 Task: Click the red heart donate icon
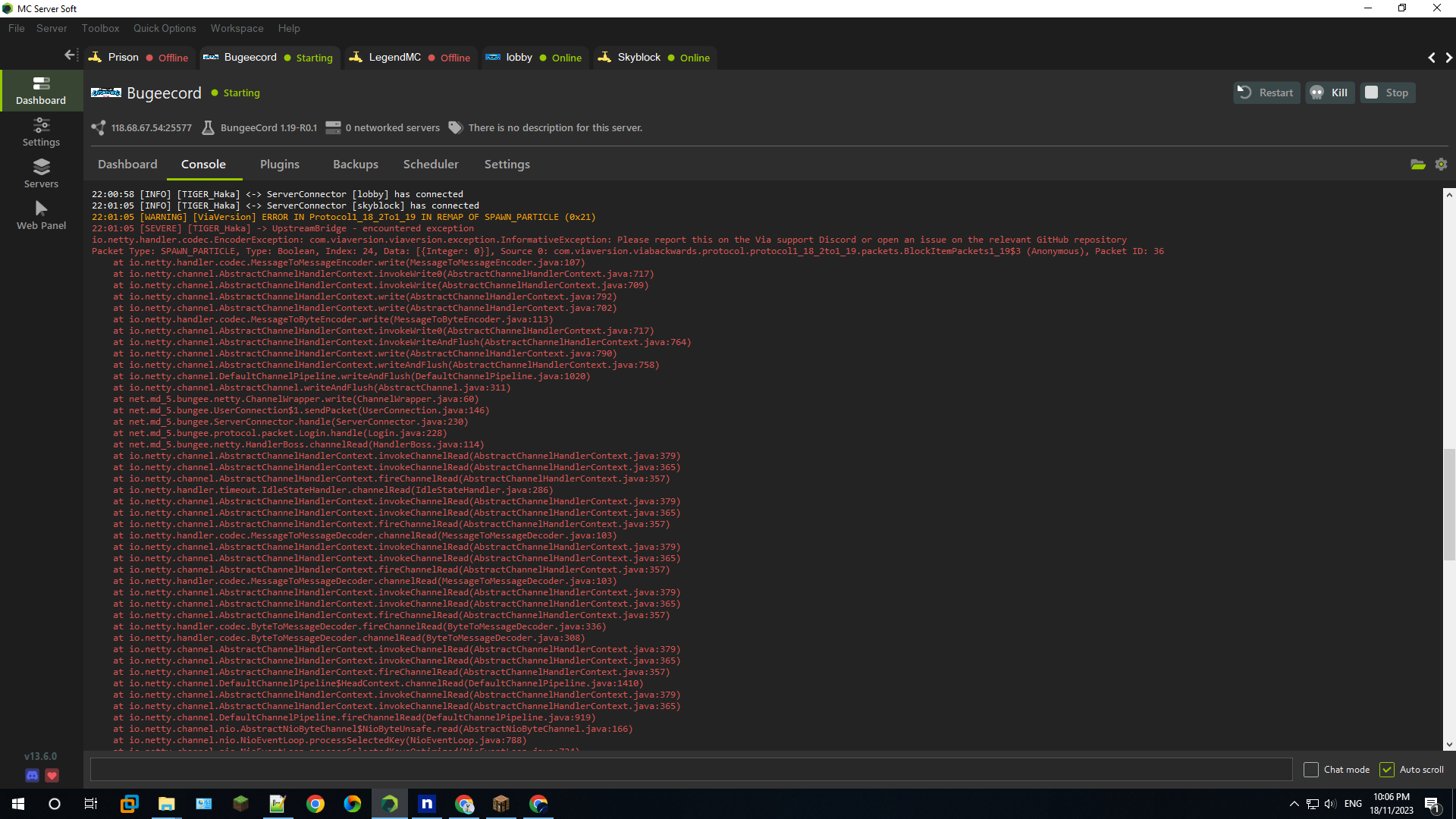point(52,775)
